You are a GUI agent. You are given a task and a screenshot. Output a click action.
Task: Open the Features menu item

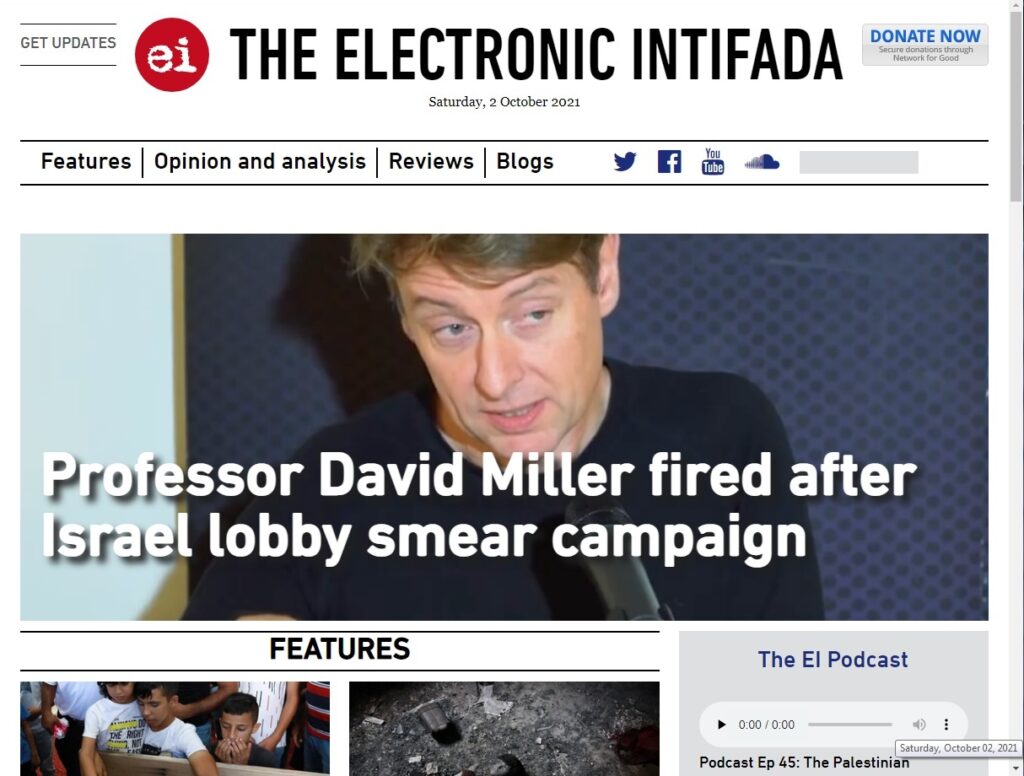point(86,161)
